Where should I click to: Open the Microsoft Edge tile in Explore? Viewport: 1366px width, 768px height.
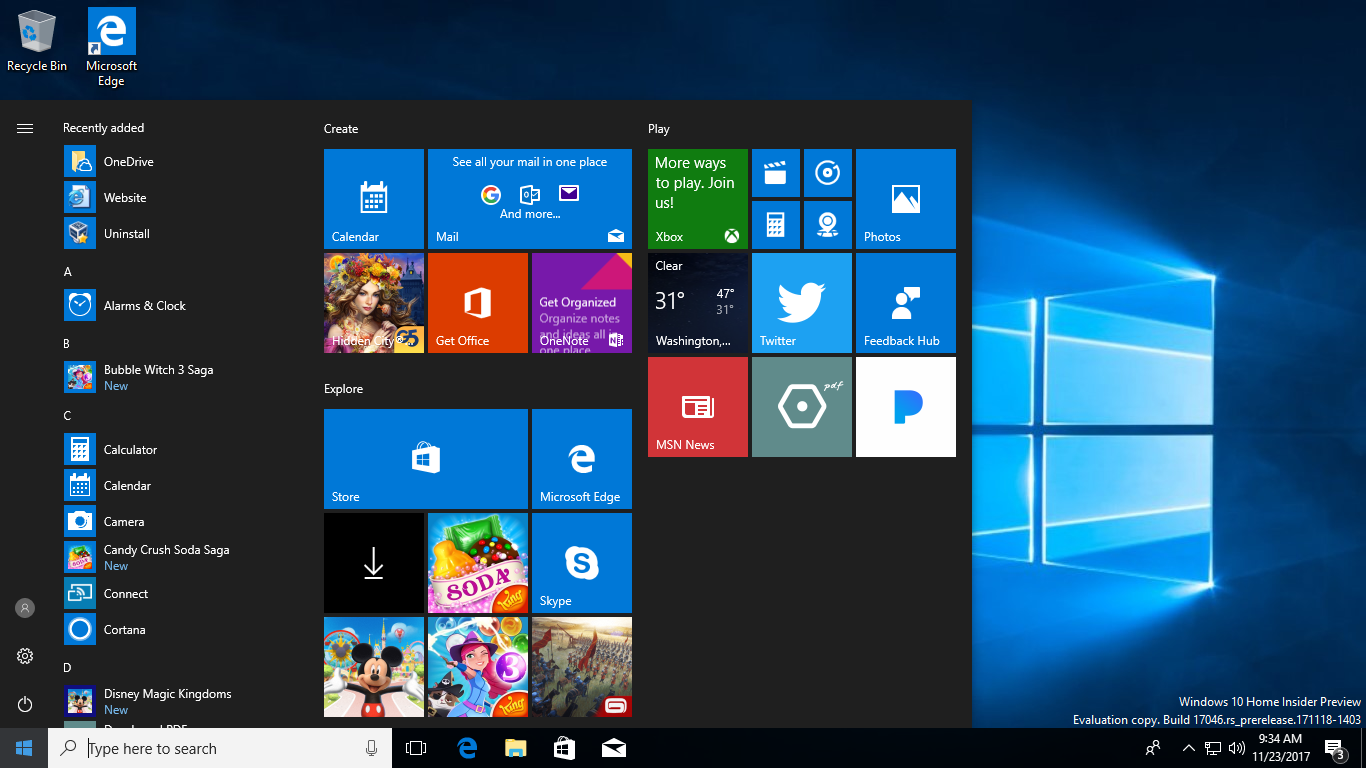coord(582,459)
